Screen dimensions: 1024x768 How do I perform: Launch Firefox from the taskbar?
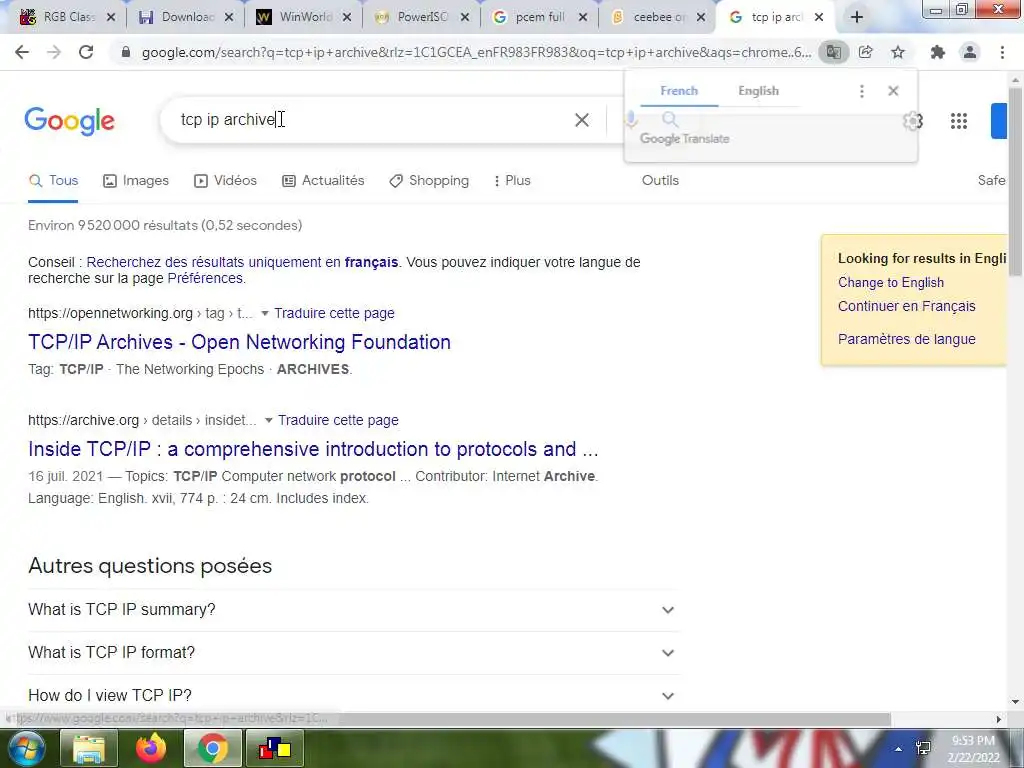151,748
